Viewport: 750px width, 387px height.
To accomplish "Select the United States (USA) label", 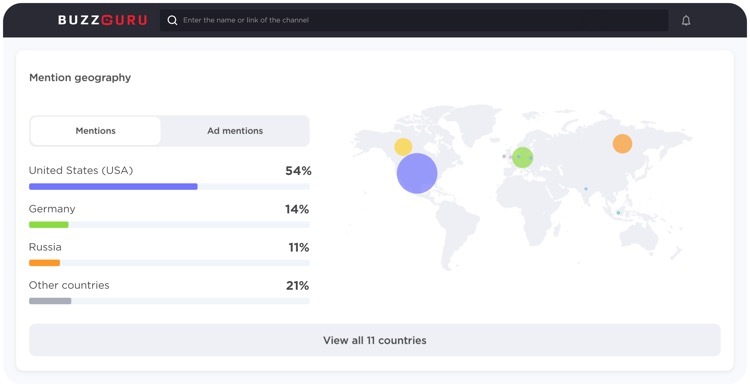I will click(81, 170).
